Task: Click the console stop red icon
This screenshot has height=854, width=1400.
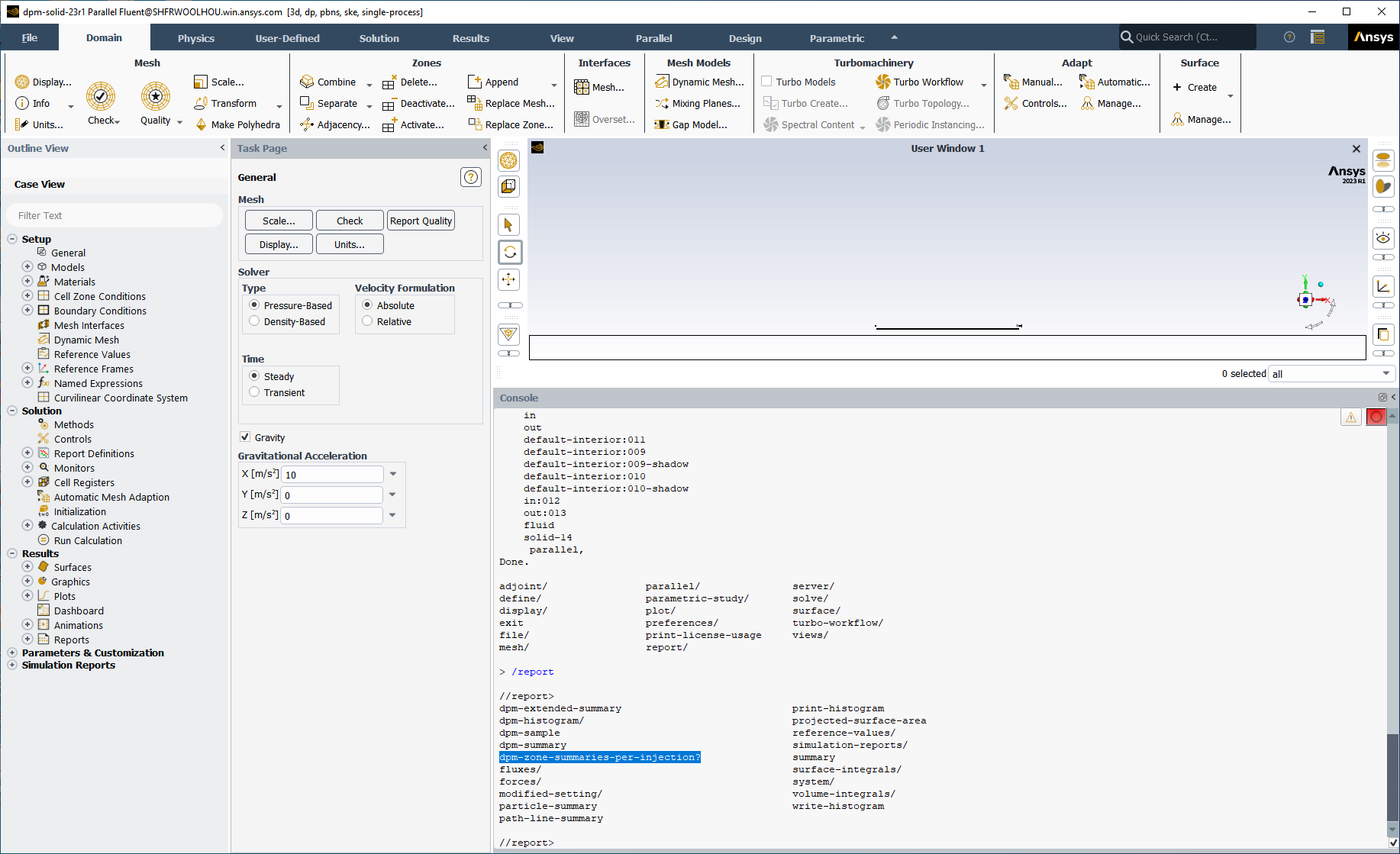Action: [1376, 417]
